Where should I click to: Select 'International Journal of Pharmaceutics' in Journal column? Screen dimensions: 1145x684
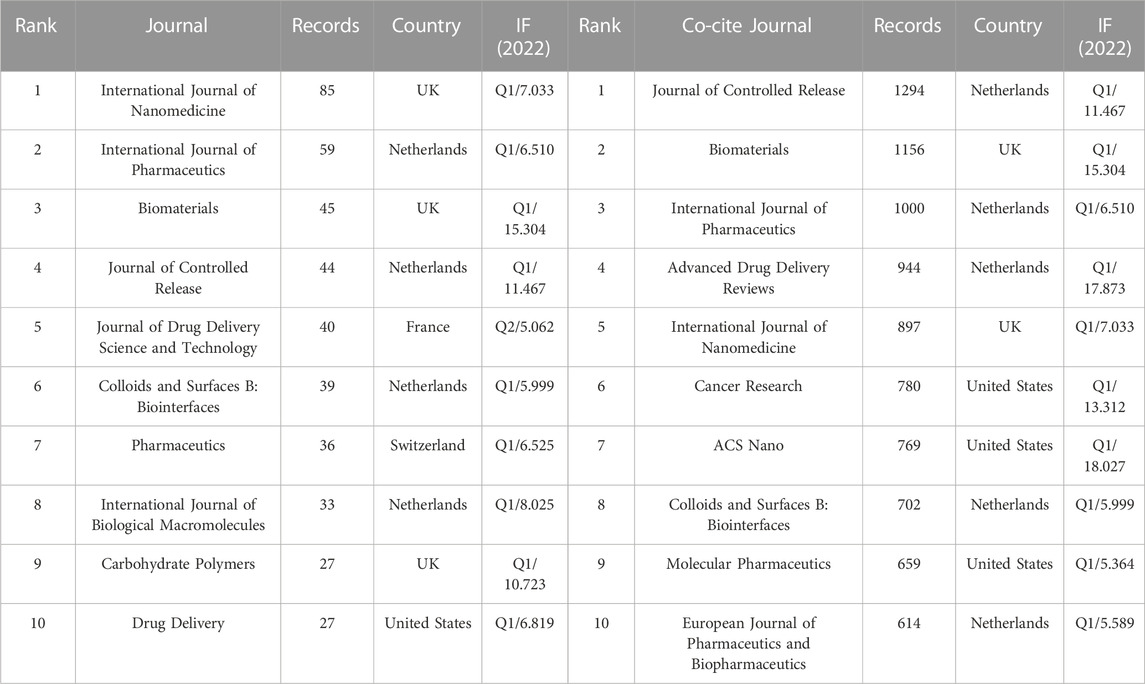point(178,159)
